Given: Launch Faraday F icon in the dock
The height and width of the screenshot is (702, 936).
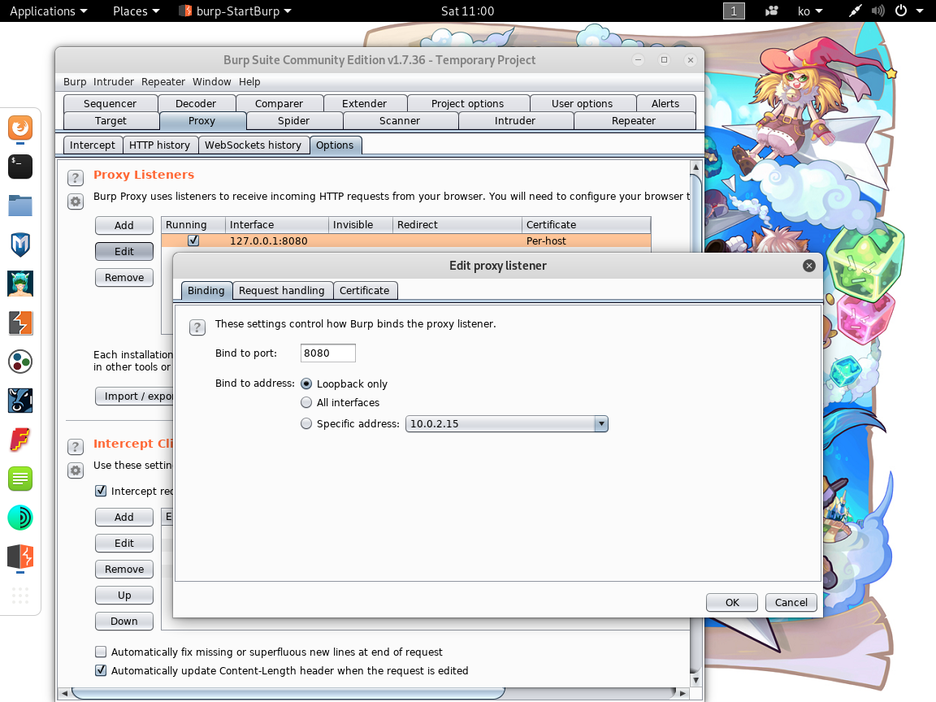Looking at the screenshot, I should [x=20, y=440].
